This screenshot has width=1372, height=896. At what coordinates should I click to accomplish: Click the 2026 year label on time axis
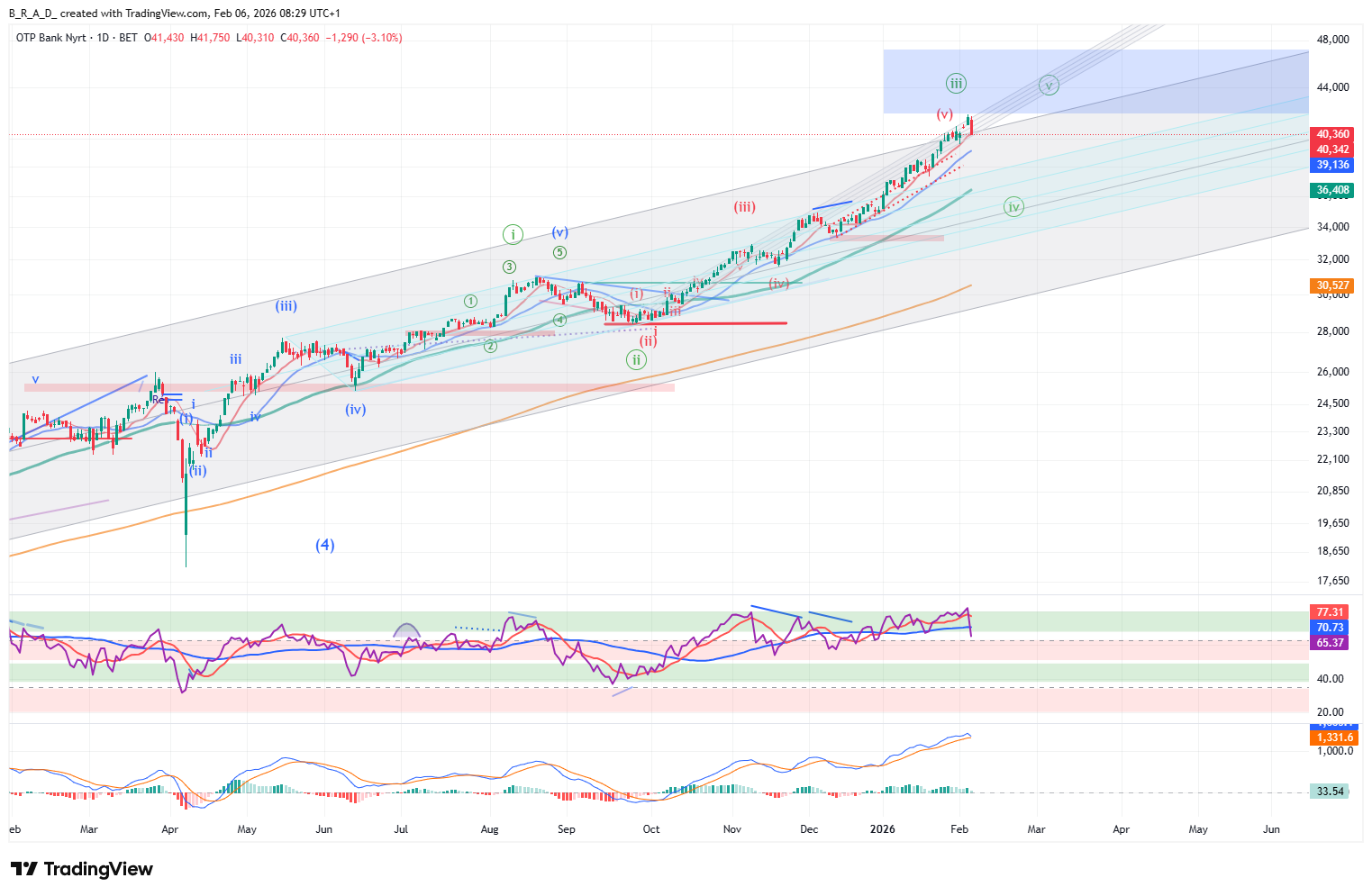883,828
